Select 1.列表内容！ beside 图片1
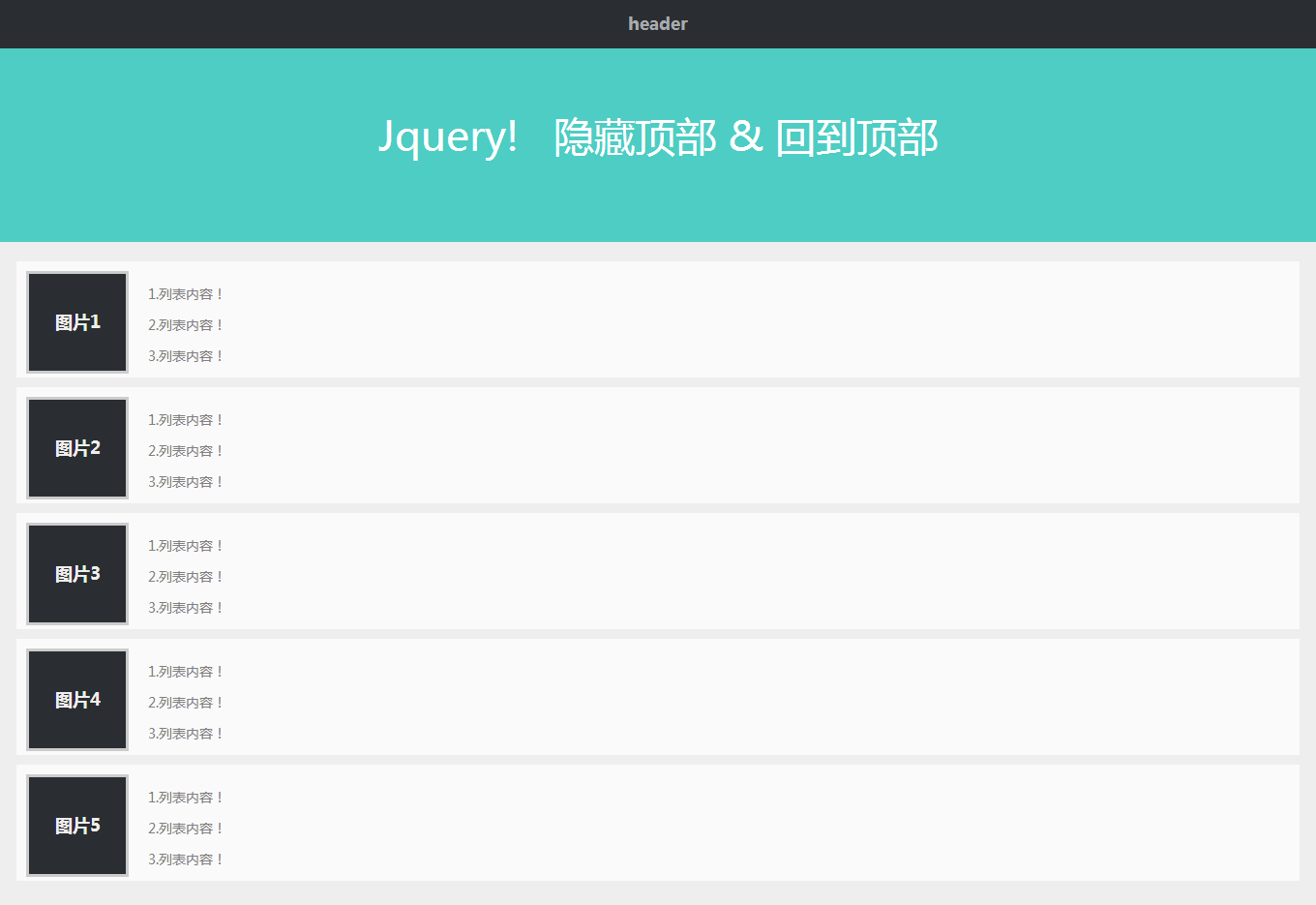This screenshot has height=905, width=1316. [186, 294]
